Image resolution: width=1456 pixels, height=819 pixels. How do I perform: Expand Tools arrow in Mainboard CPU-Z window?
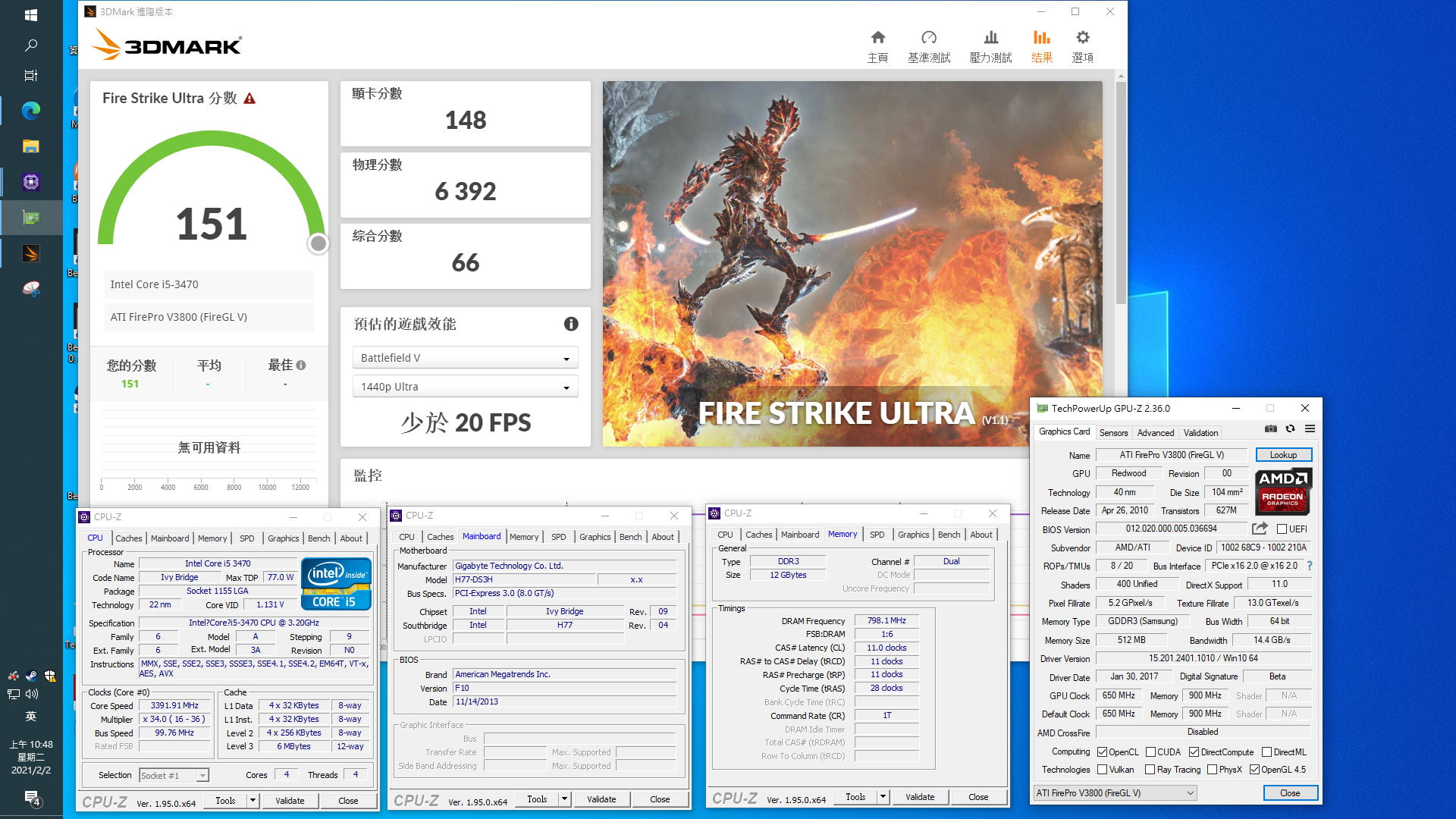point(564,799)
